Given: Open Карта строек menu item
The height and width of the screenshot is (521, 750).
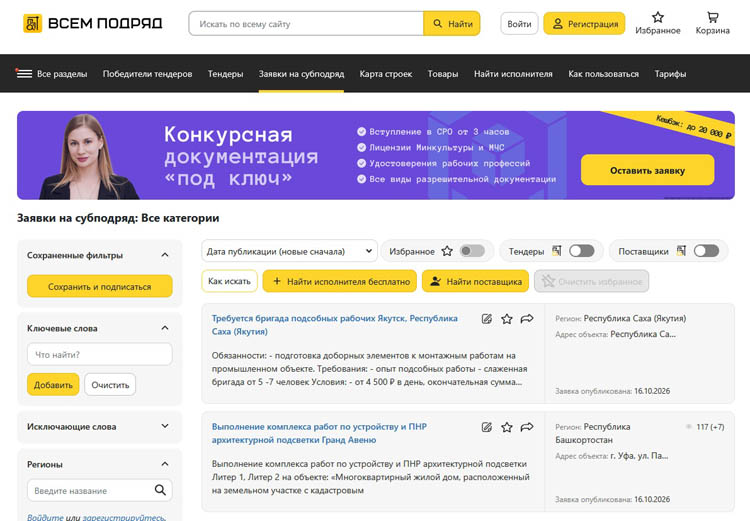Looking at the screenshot, I should click(x=386, y=74).
